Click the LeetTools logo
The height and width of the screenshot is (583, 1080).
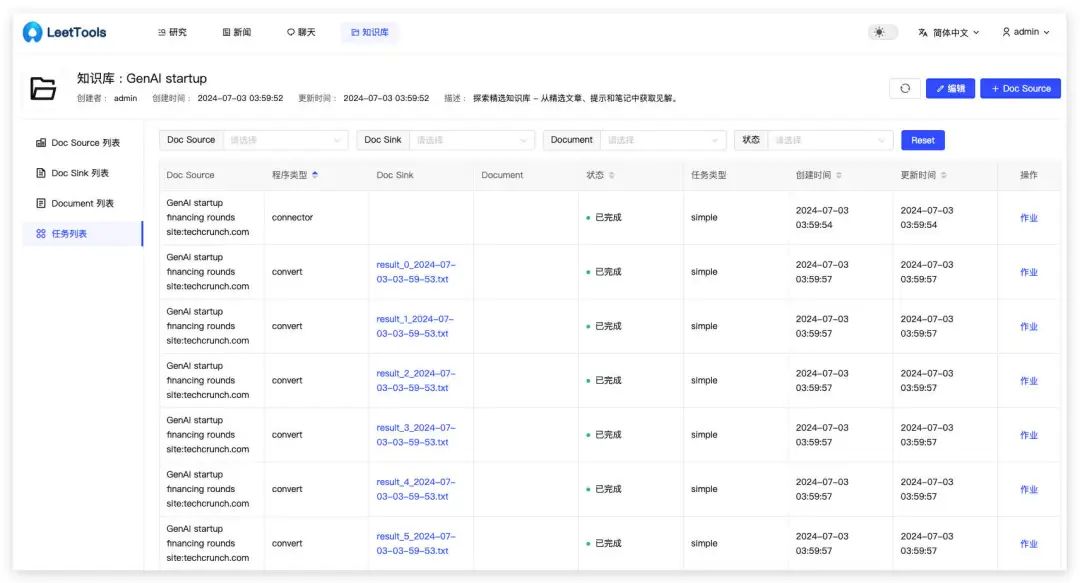coord(64,32)
